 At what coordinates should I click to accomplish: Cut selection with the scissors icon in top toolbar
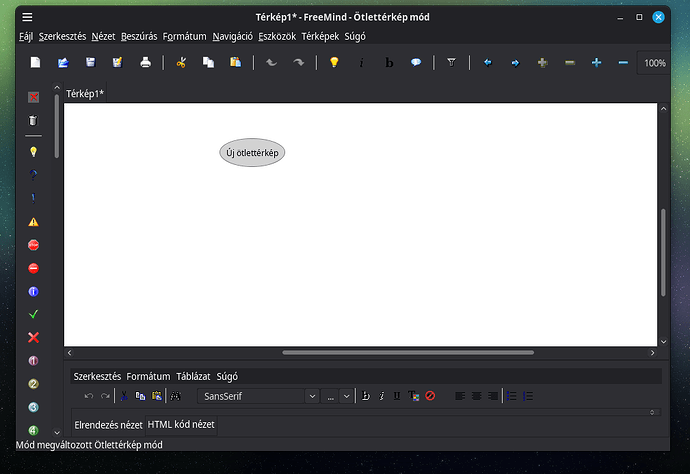pyautogui.click(x=181, y=62)
